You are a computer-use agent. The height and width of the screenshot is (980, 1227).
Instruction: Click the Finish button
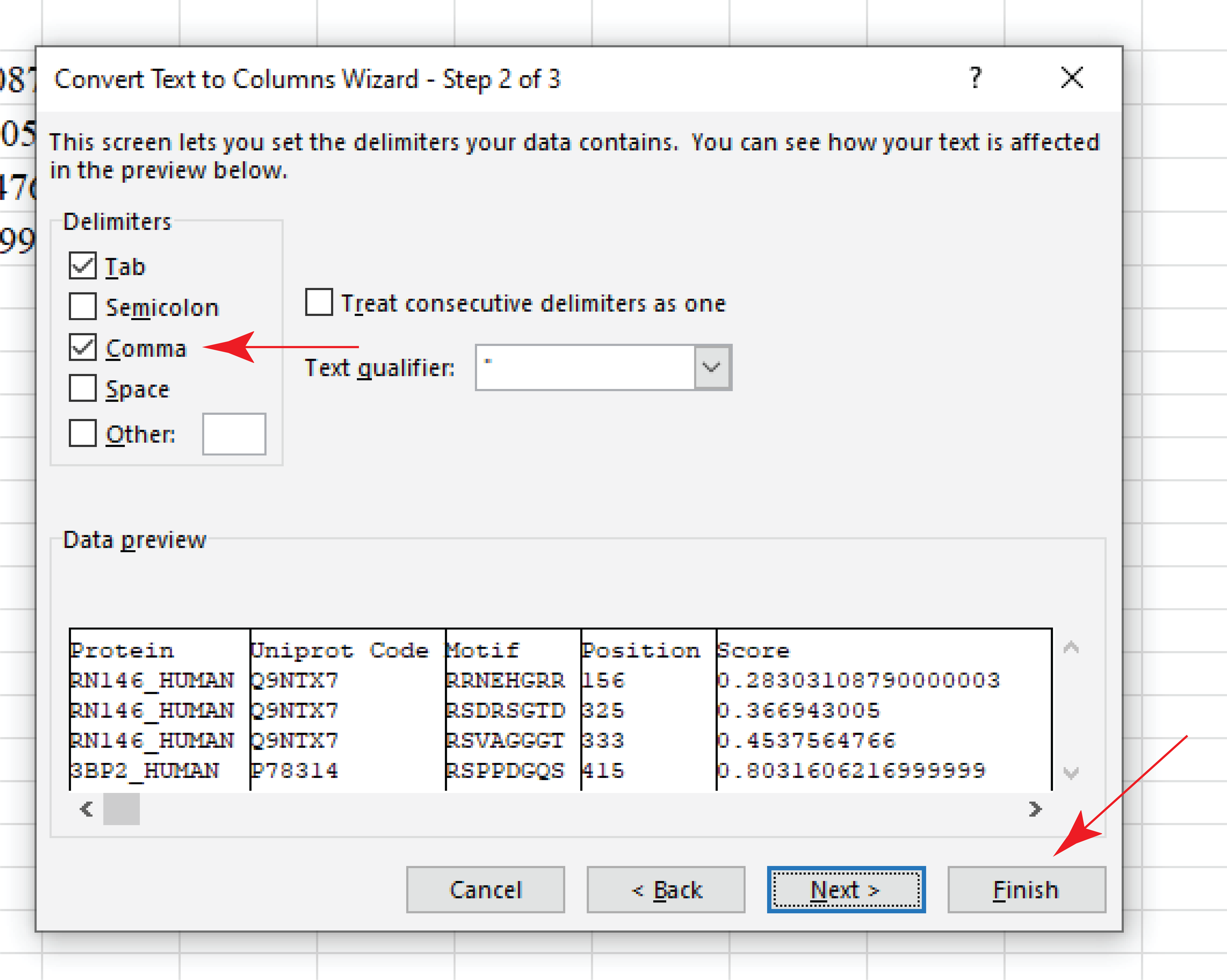click(x=1026, y=889)
